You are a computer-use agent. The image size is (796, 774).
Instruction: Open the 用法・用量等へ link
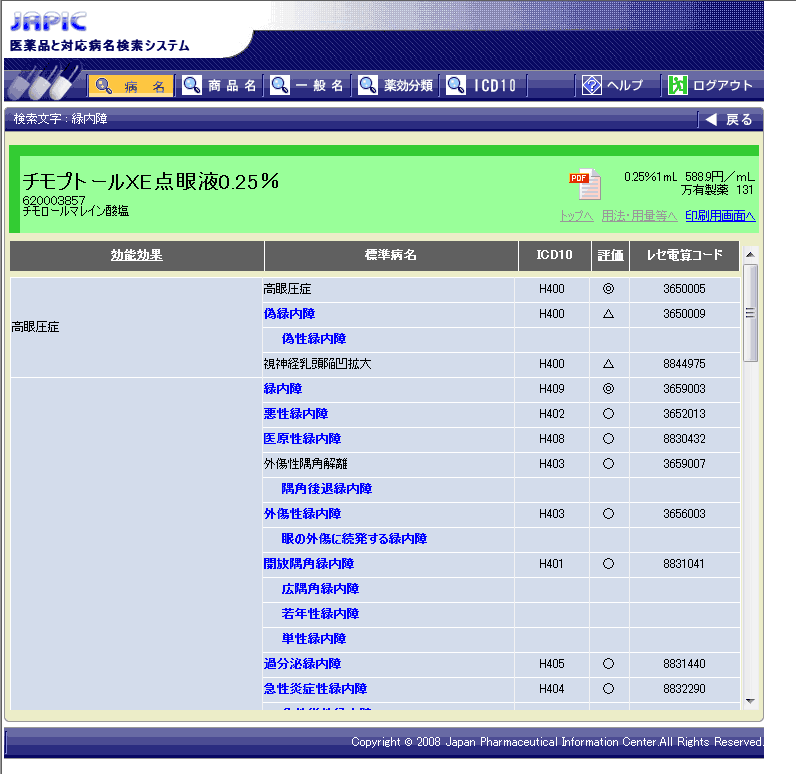click(639, 216)
